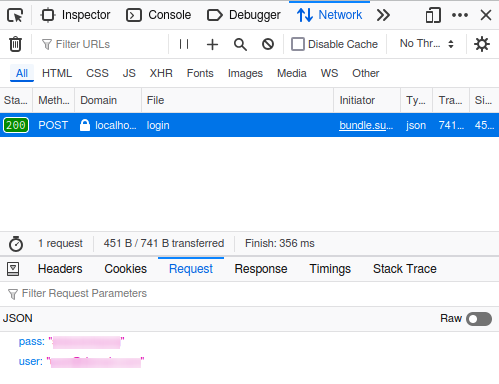Filter requests by XHR
The image size is (499, 384).
(x=161, y=73)
